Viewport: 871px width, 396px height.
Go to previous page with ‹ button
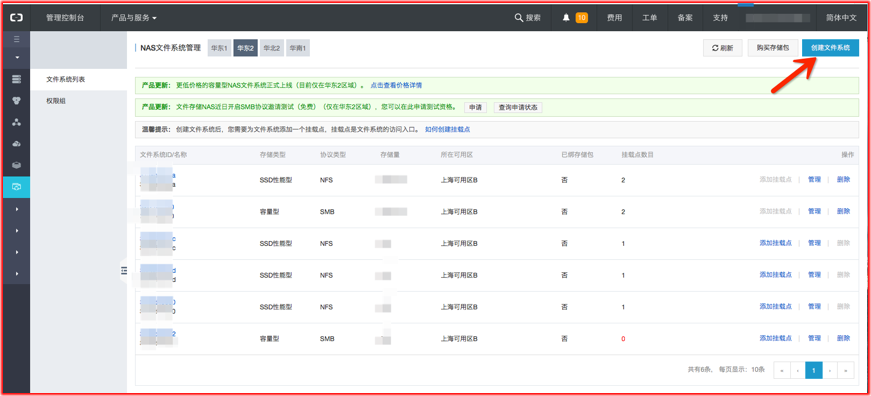[798, 370]
